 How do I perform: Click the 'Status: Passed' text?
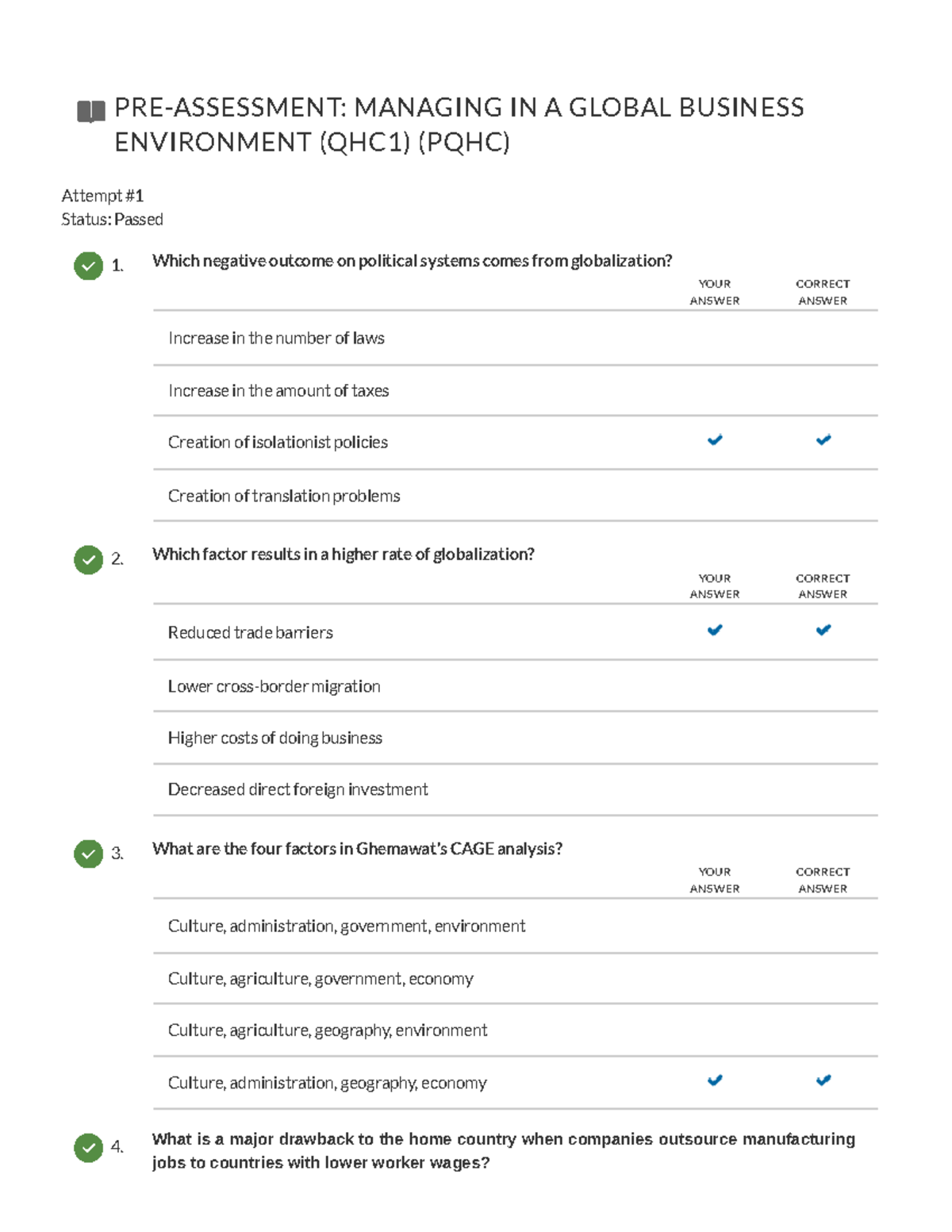112,220
